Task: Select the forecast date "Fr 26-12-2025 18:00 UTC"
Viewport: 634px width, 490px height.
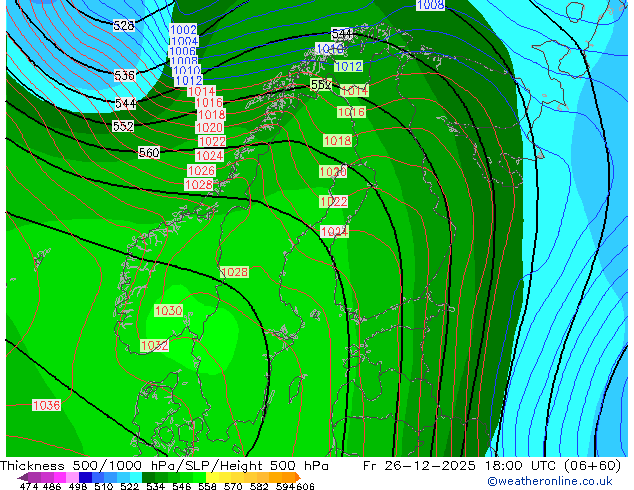Action: [459, 466]
